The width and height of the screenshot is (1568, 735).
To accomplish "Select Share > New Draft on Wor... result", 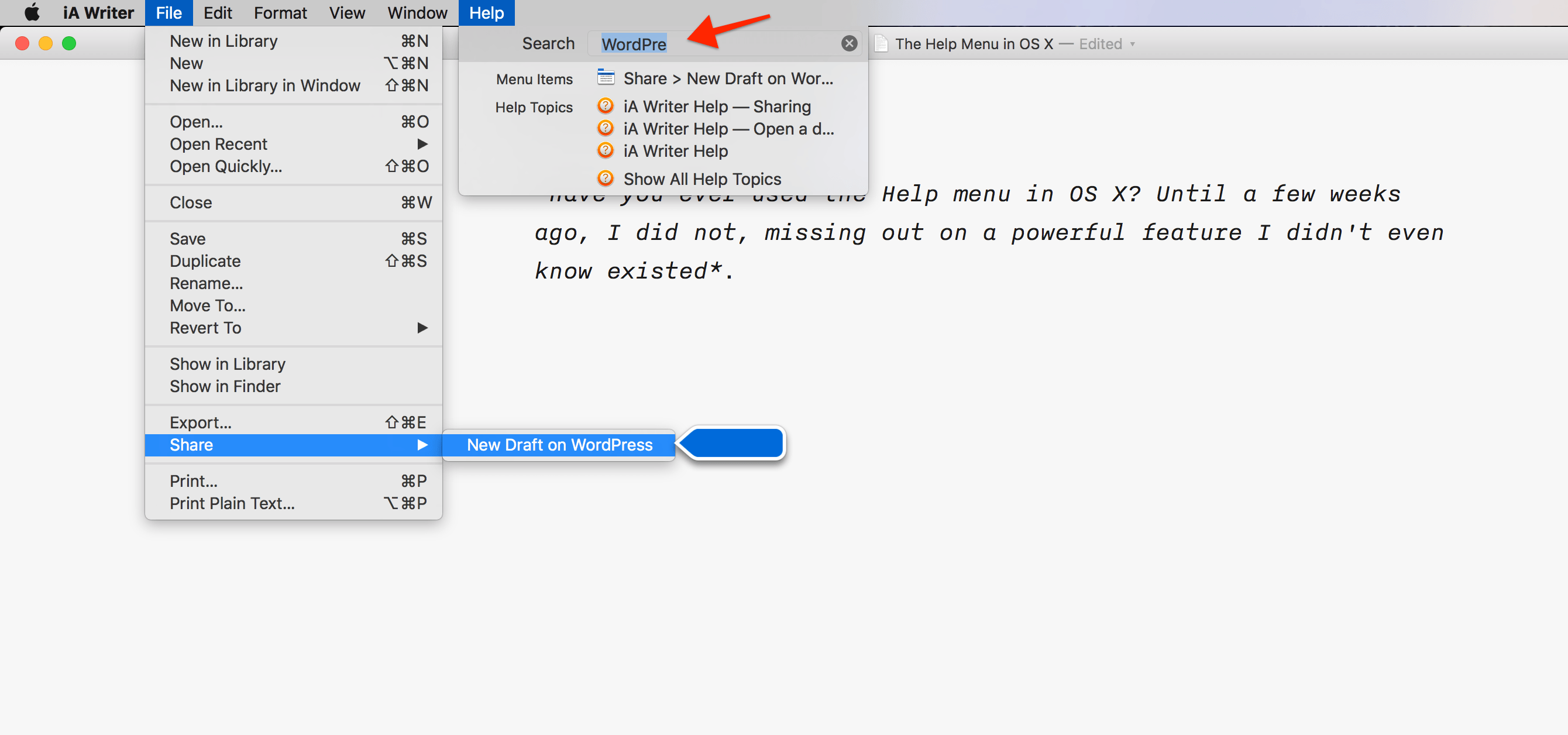I will click(x=727, y=78).
